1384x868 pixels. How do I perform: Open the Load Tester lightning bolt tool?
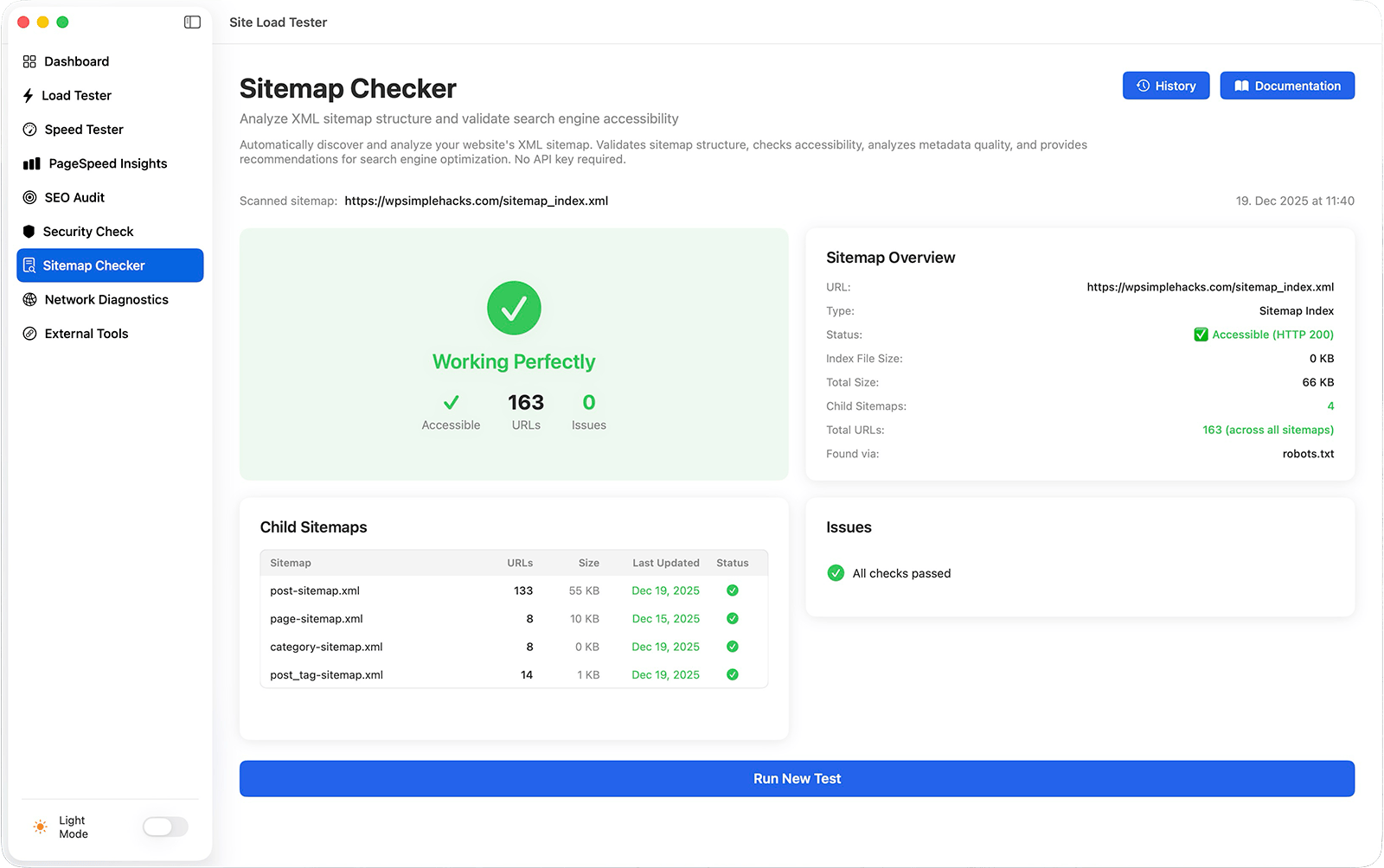29,95
